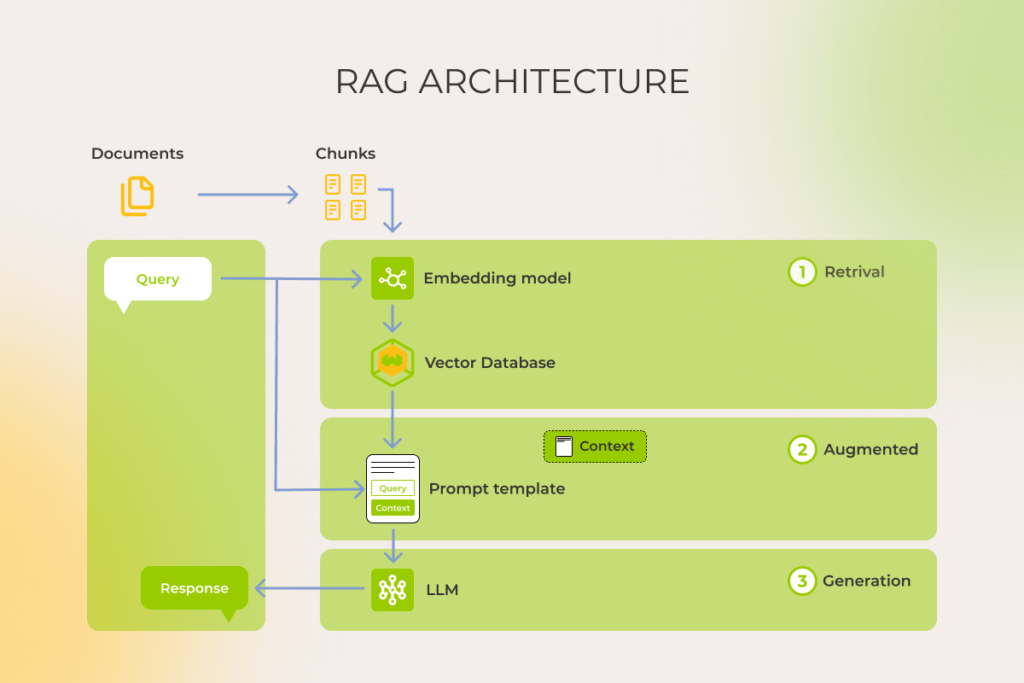Image resolution: width=1024 pixels, height=683 pixels.
Task: Select the Generation section header
Action: point(866,581)
